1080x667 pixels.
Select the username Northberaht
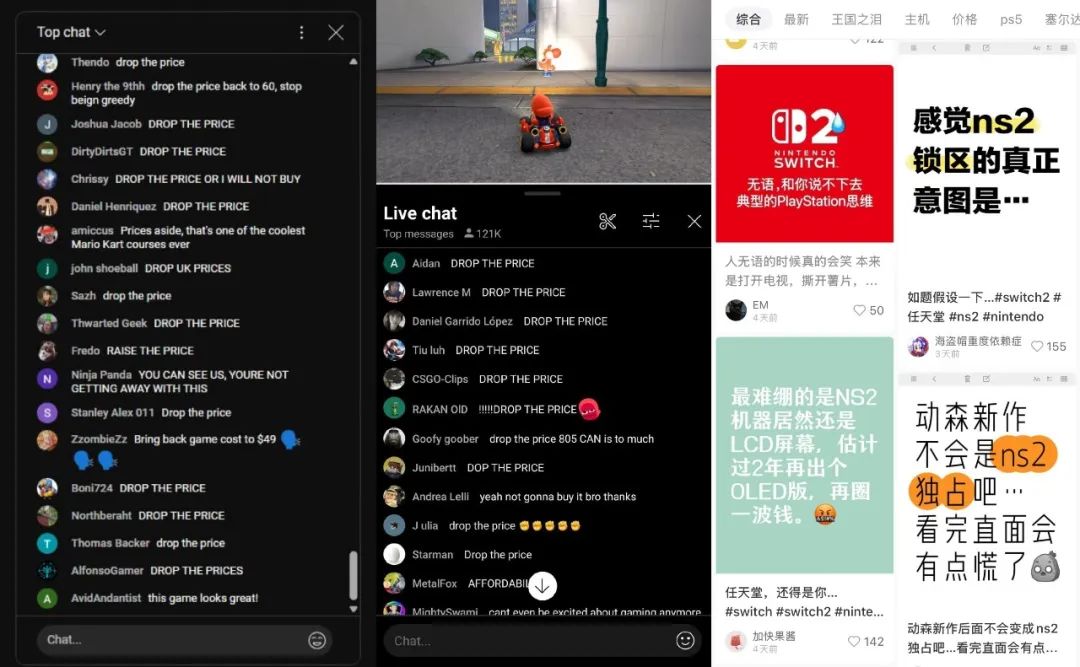click(101, 515)
